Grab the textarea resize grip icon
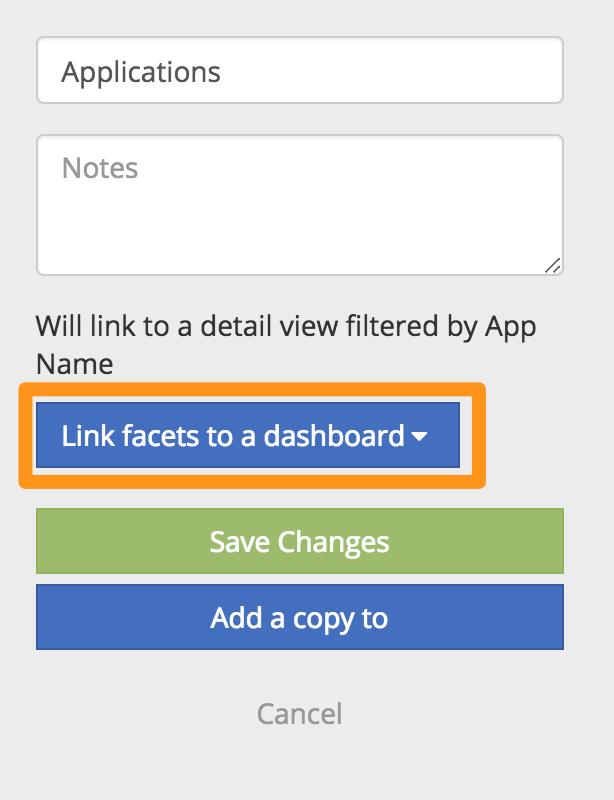Screen dimensions: 614x800 553,265
